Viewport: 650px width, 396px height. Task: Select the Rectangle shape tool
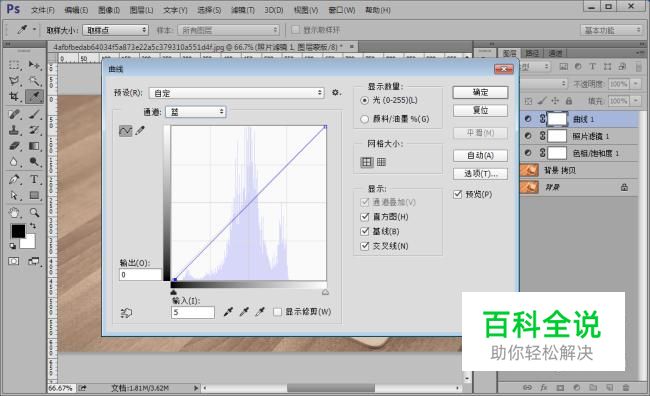click(34, 195)
